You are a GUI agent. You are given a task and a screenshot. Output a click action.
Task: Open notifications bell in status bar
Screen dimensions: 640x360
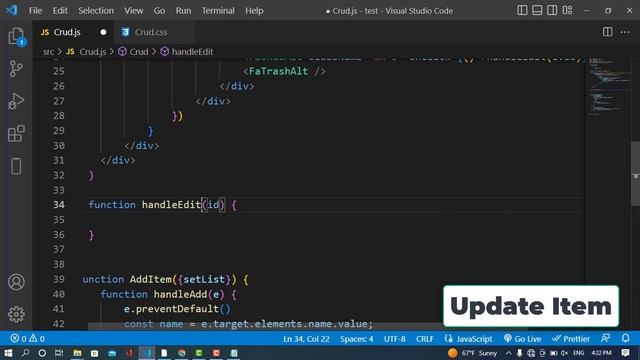(625, 338)
